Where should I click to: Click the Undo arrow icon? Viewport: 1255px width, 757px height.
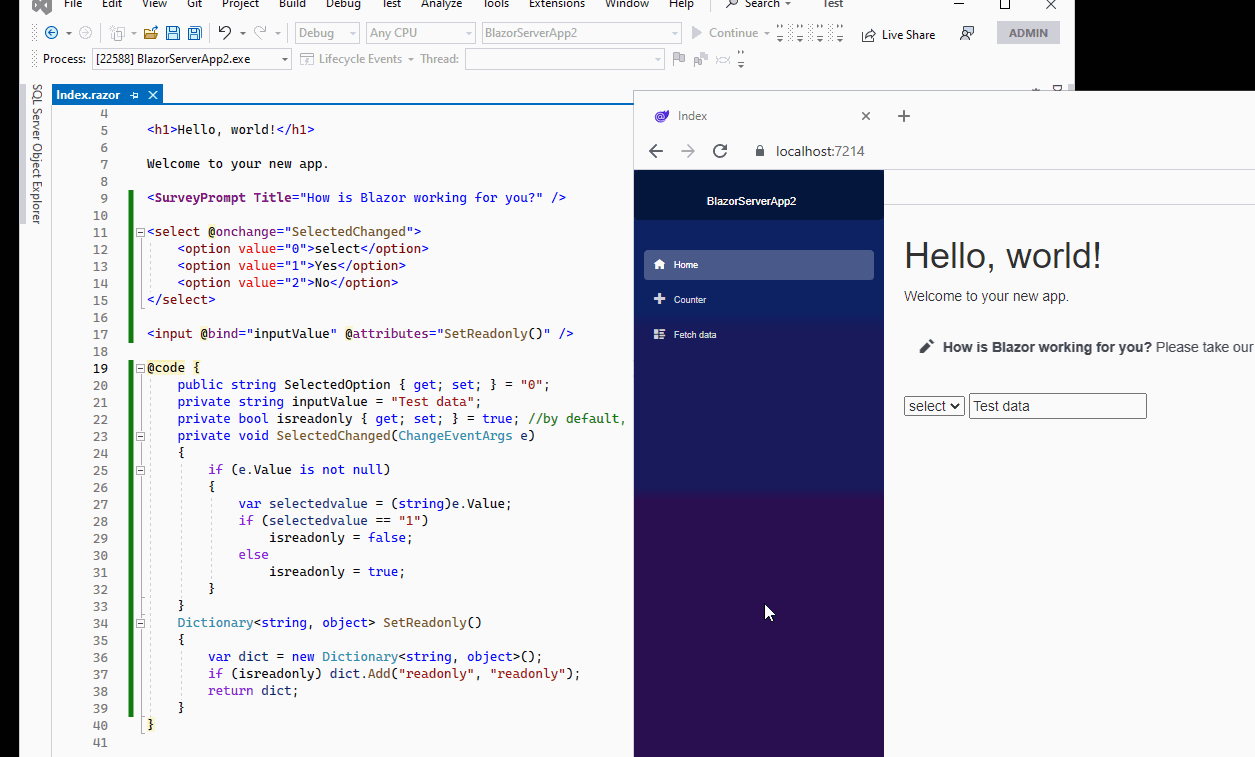(x=225, y=33)
